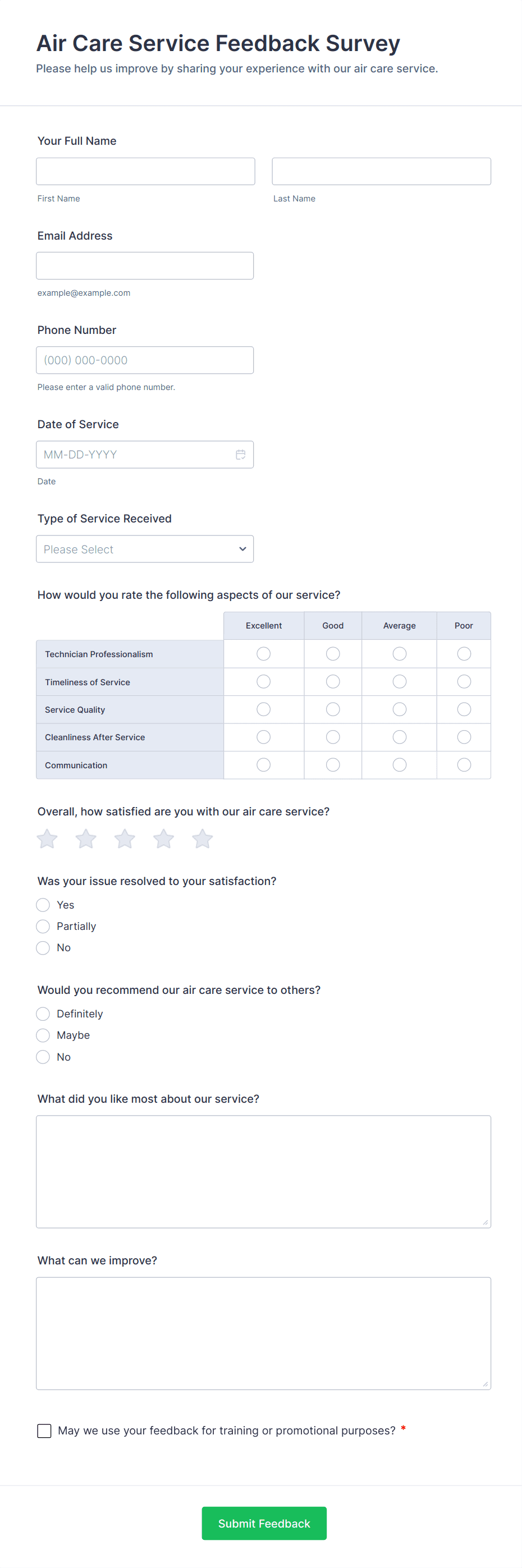The image size is (522, 1568).
Task: Click the resize handle of the liked-most textarea
Action: (x=485, y=1222)
